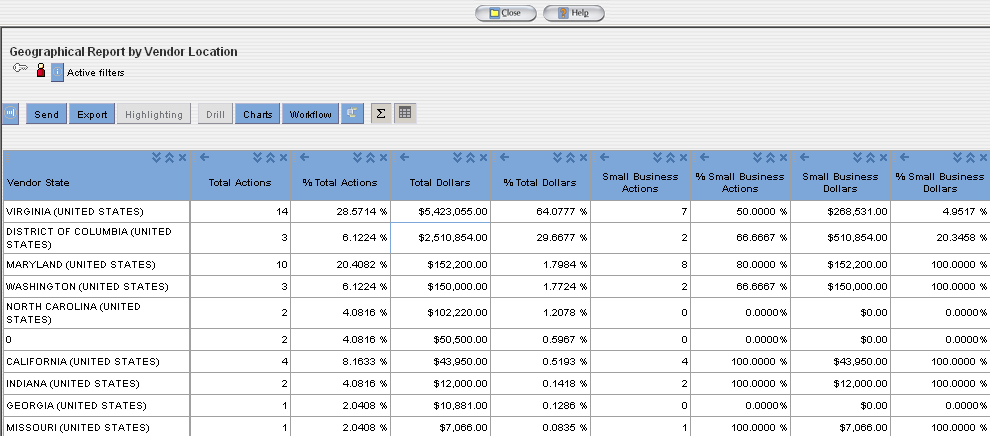Viewport: 990px width, 436px height.
Task: Sort Vendor State column ascending
Action: (169, 158)
